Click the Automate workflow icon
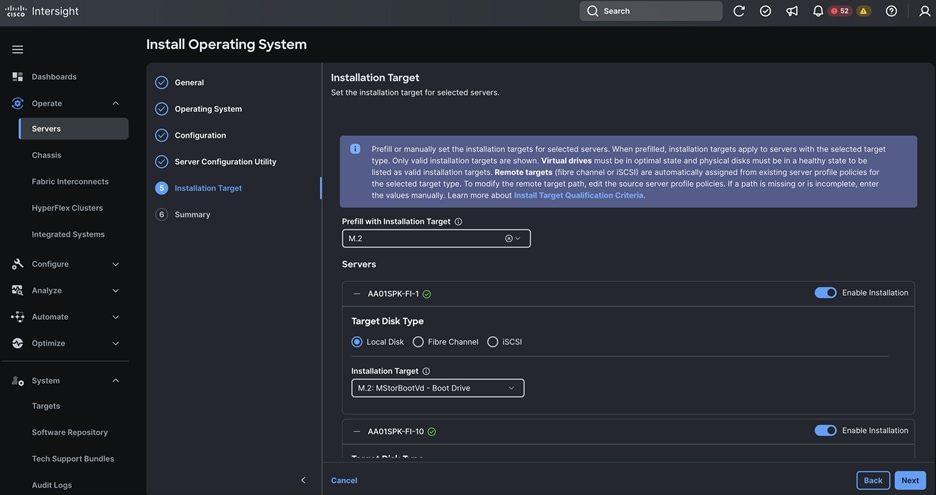 click(17, 316)
